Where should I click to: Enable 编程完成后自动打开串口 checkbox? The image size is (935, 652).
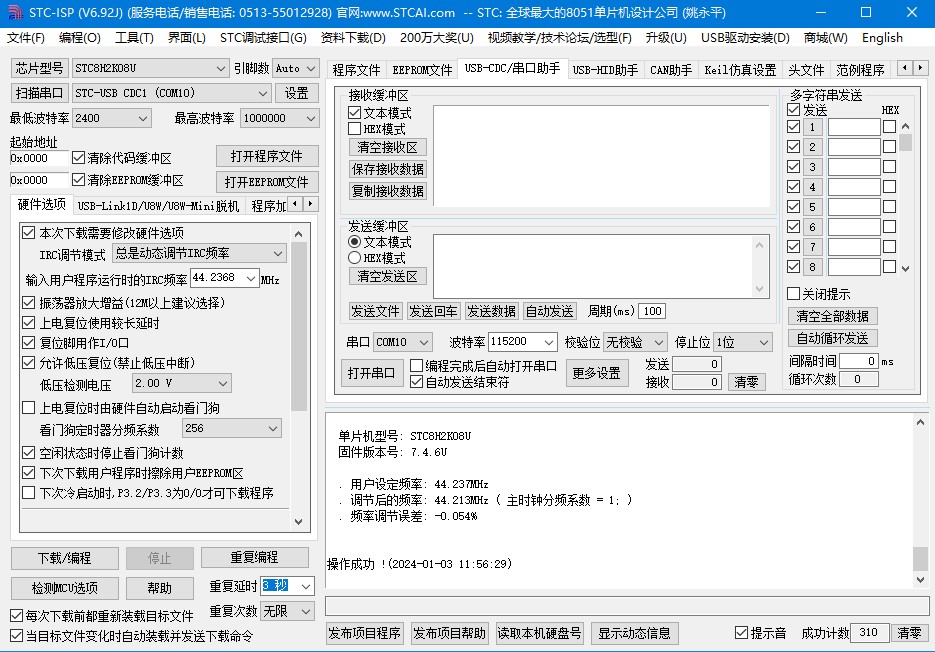pyautogui.click(x=416, y=366)
